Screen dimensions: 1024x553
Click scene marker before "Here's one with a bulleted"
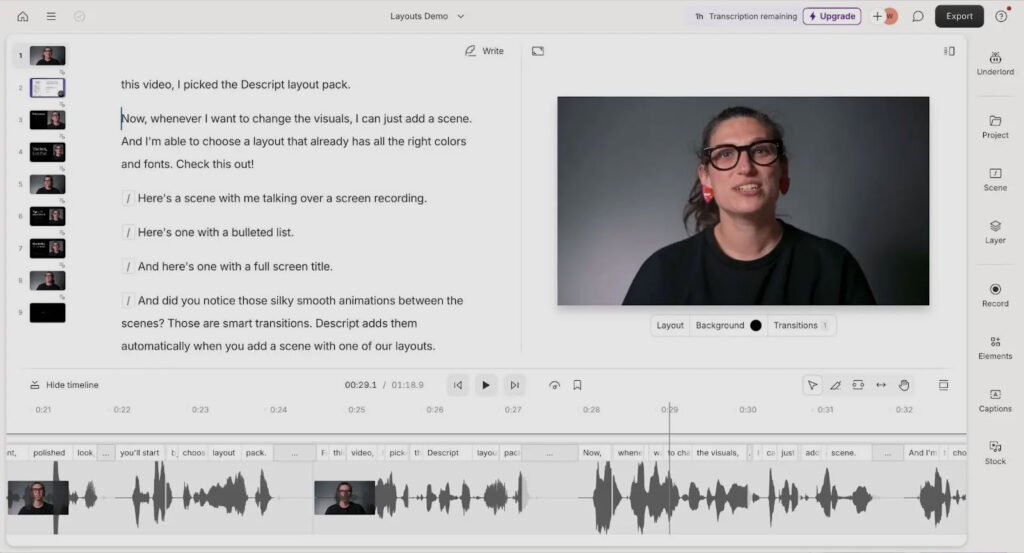click(128, 232)
